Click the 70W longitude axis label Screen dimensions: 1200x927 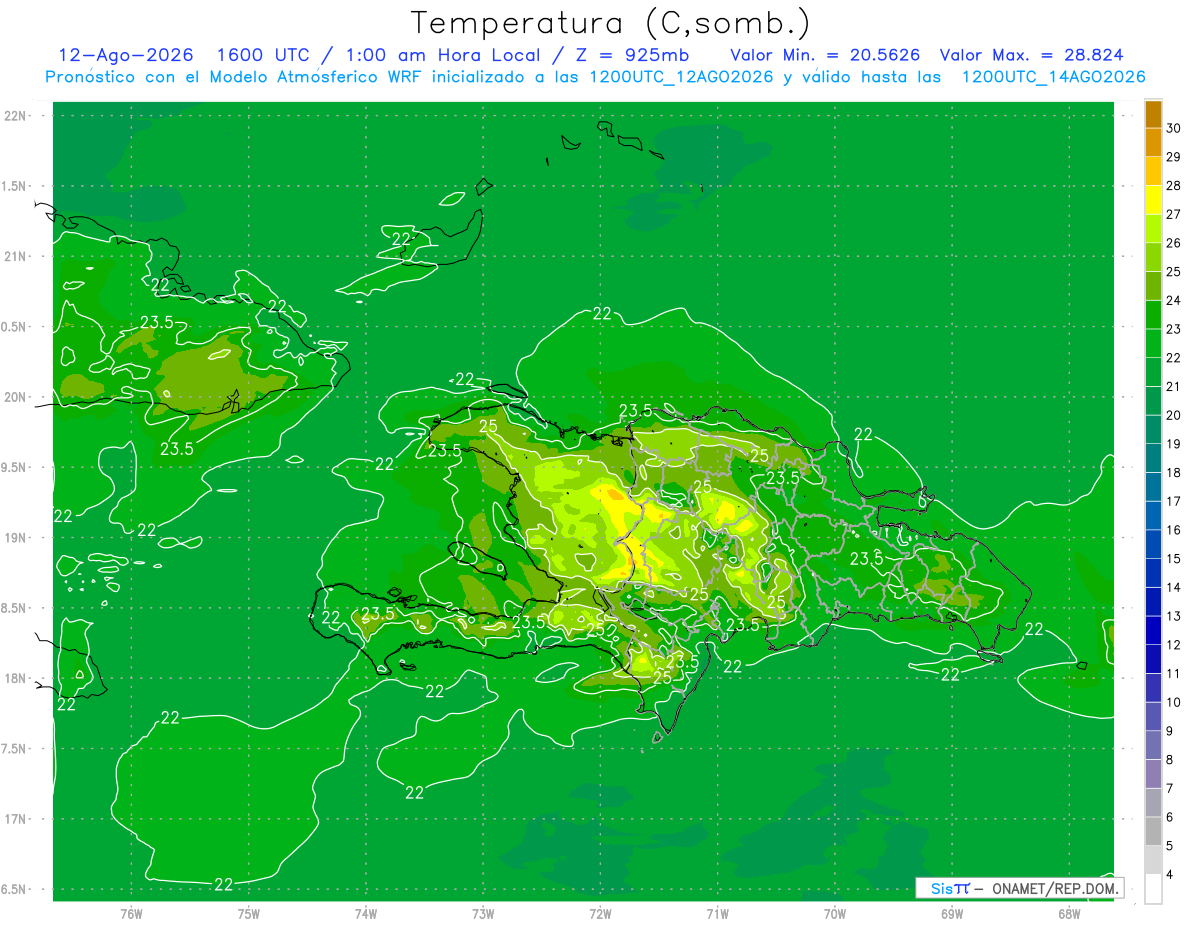(x=834, y=914)
